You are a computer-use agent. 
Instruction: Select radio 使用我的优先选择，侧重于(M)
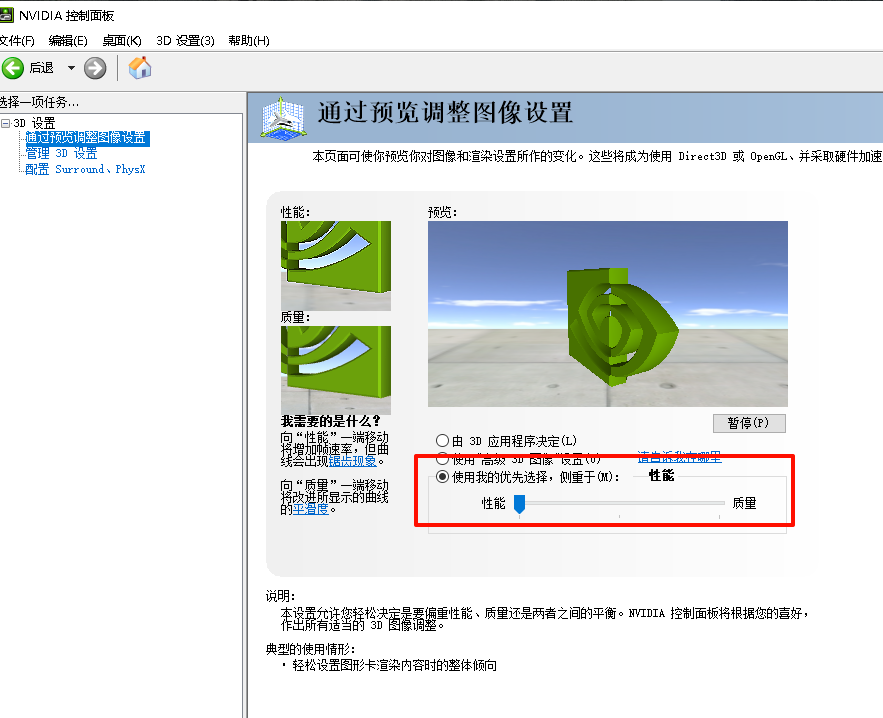(x=443, y=477)
